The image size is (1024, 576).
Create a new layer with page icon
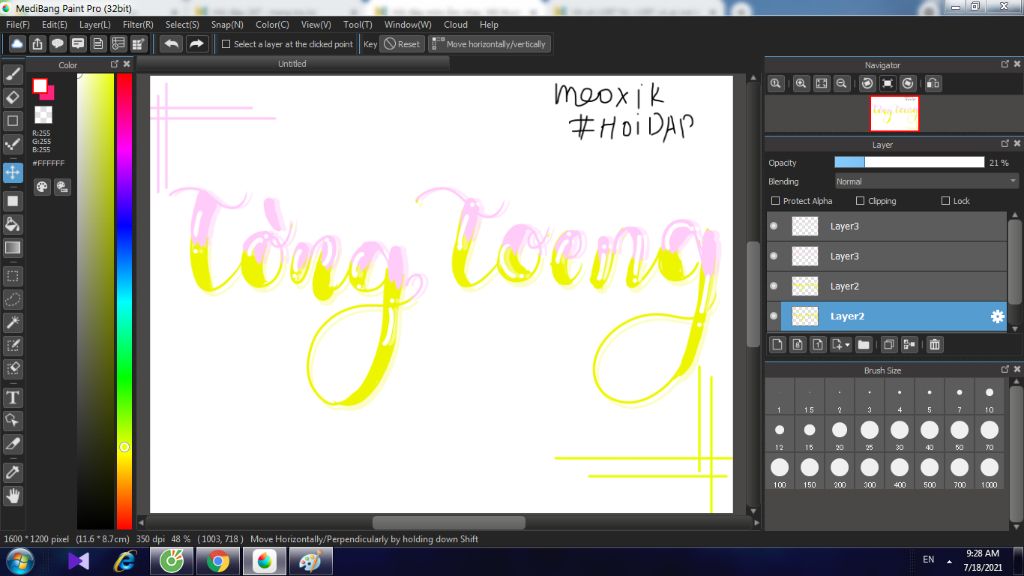[777, 345]
